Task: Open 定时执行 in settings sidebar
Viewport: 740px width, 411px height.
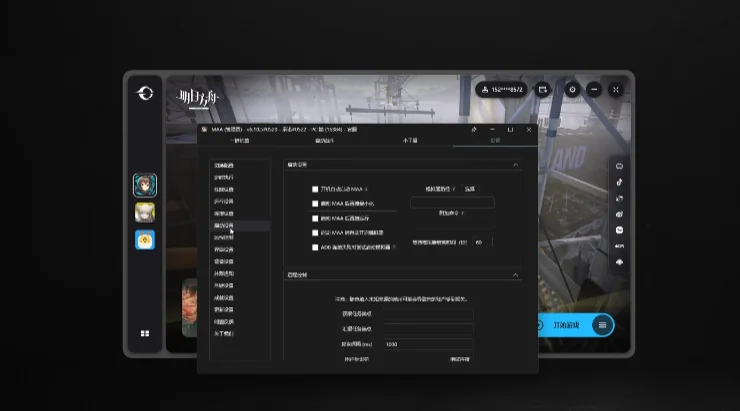Action: (224, 177)
